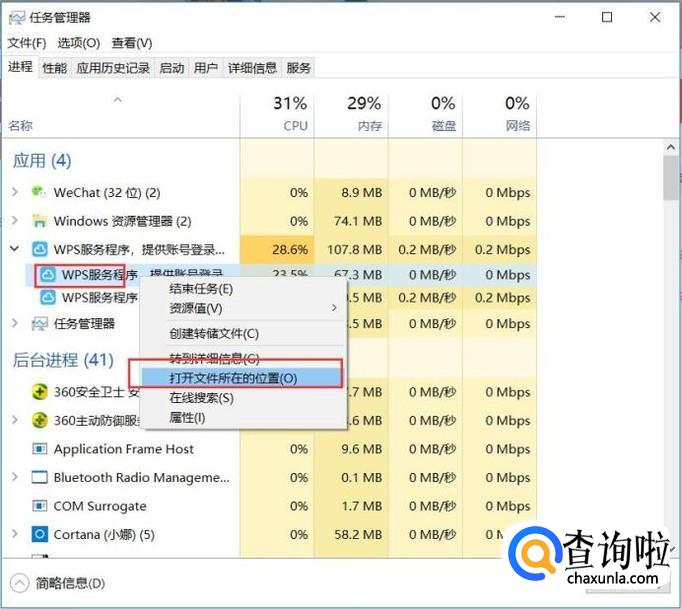Minimize the Task Manager window

click(x=560, y=17)
